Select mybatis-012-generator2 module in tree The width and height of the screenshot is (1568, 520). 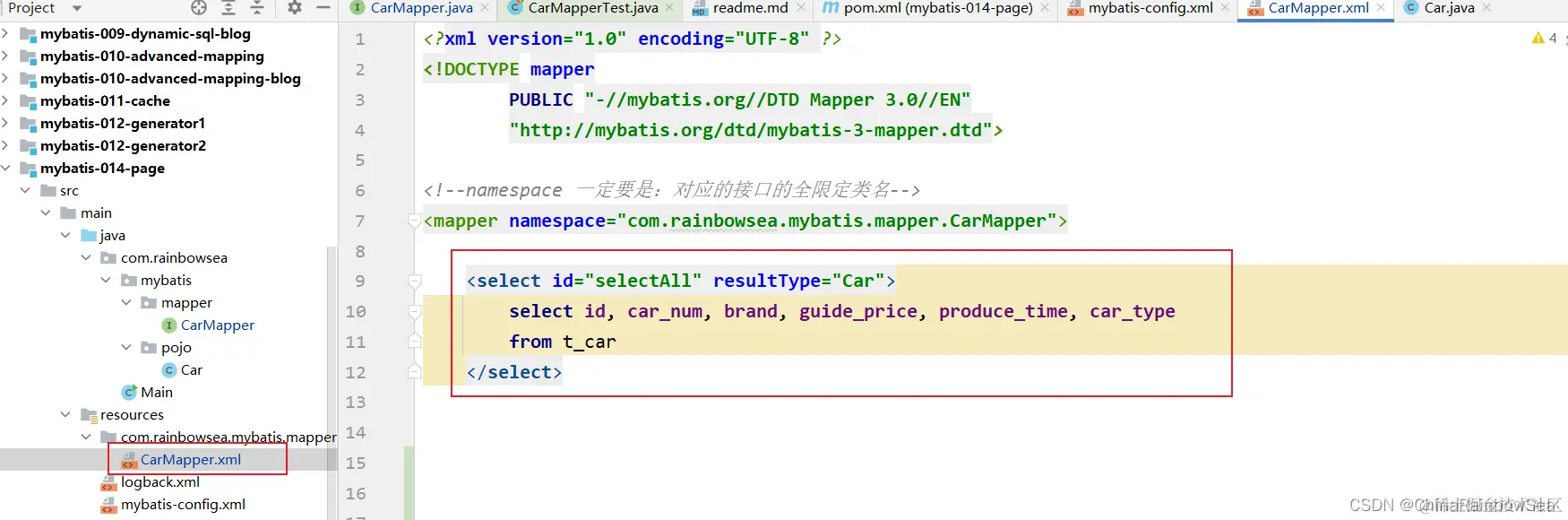(x=123, y=146)
